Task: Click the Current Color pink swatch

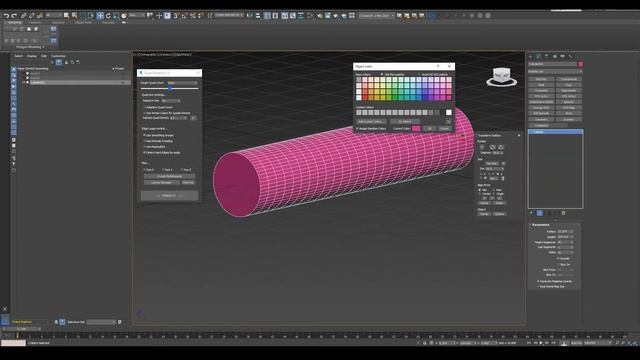Action: pos(416,129)
